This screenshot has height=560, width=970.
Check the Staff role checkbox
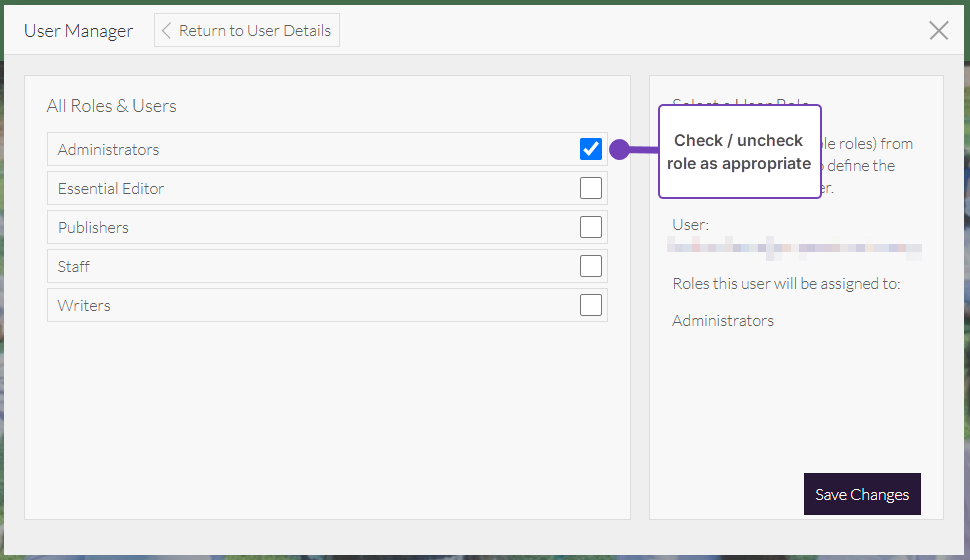pos(591,266)
